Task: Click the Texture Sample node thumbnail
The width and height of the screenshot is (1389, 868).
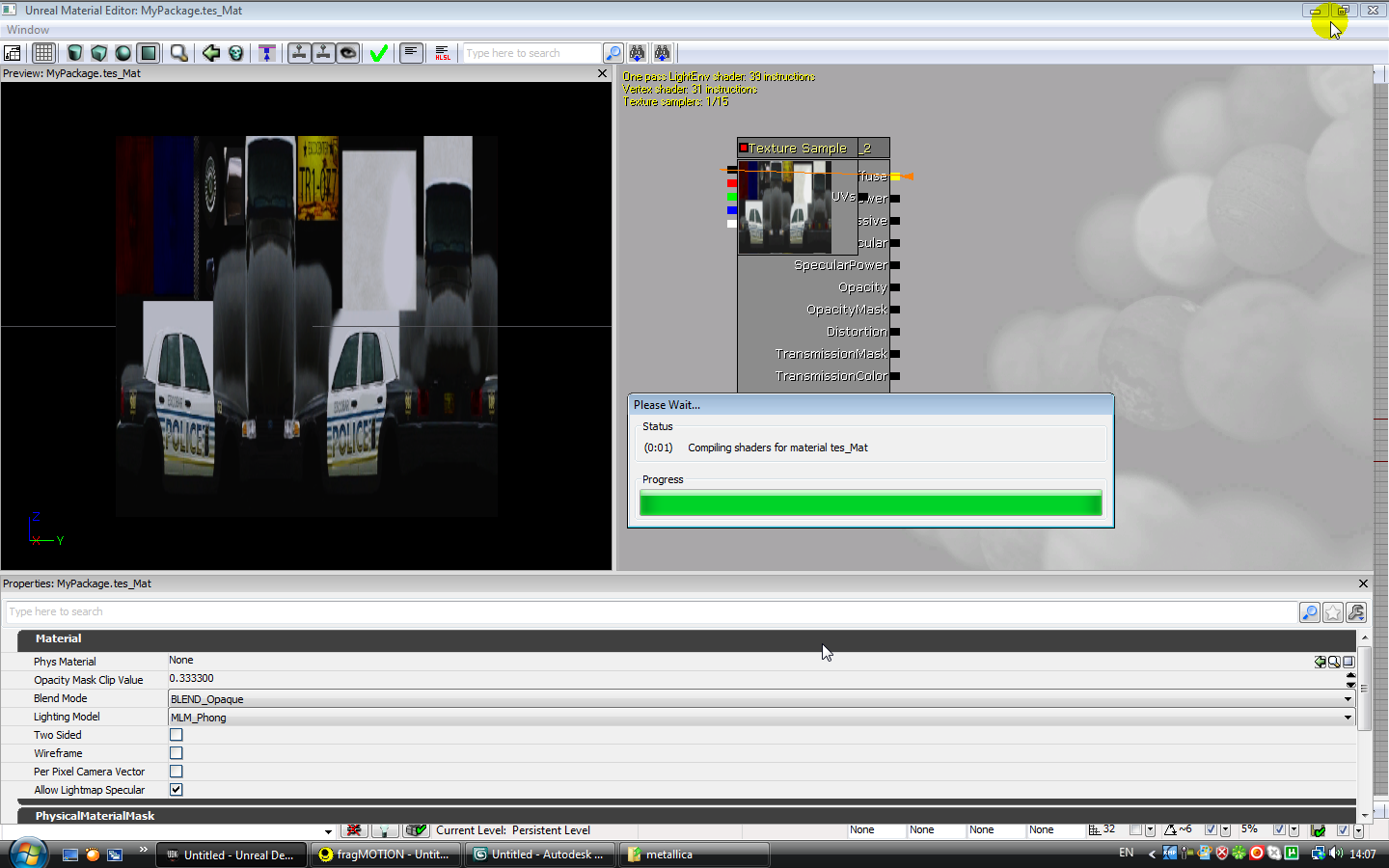Action: click(x=784, y=206)
